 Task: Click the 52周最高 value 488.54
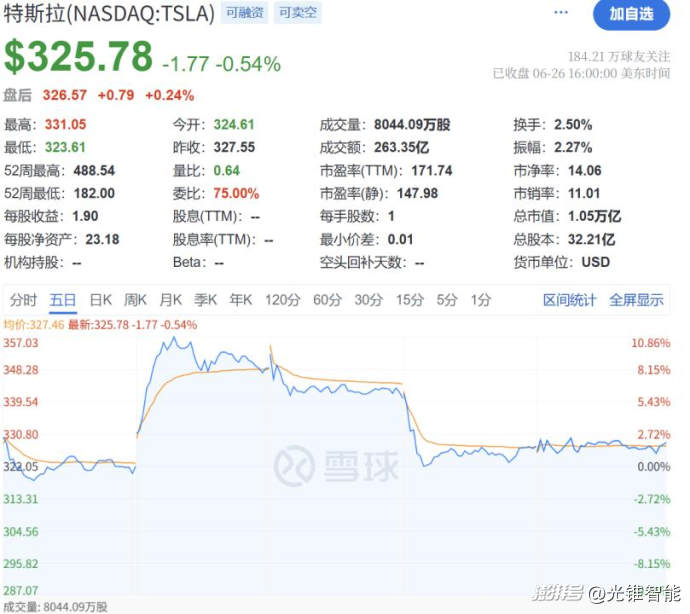click(94, 171)
